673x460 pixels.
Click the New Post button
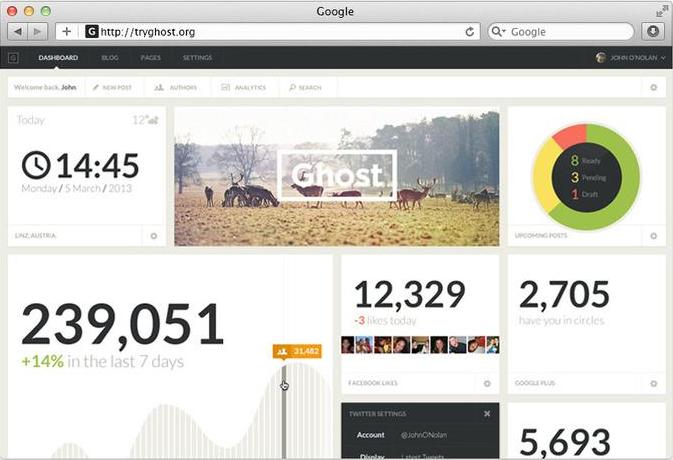tap(115, 88)
